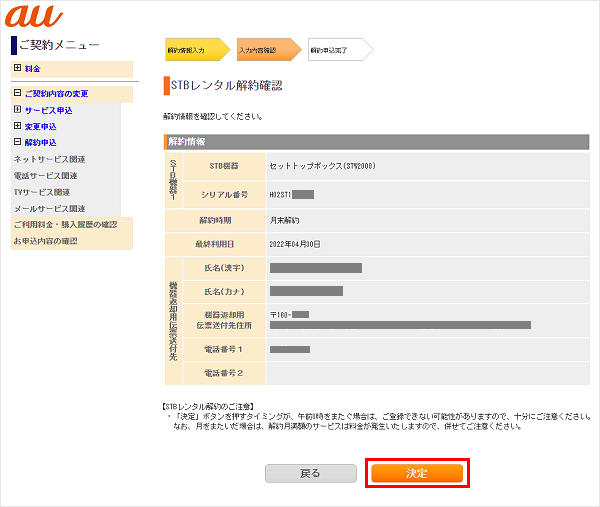Viewport: 600px width, 507px height.
Task: Click the 解約情報入力 step arrow
Action: click(197, 49)
